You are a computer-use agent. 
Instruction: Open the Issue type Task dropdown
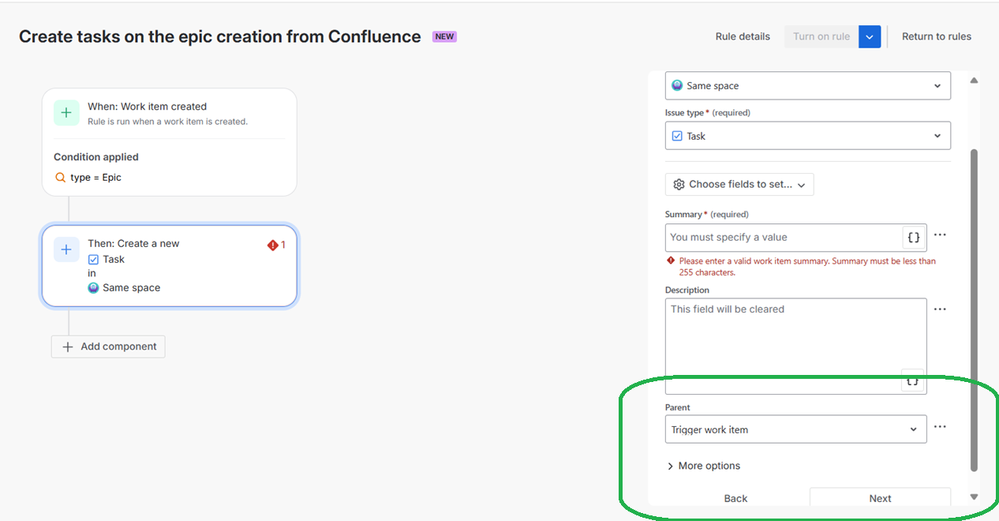[807, 136]
